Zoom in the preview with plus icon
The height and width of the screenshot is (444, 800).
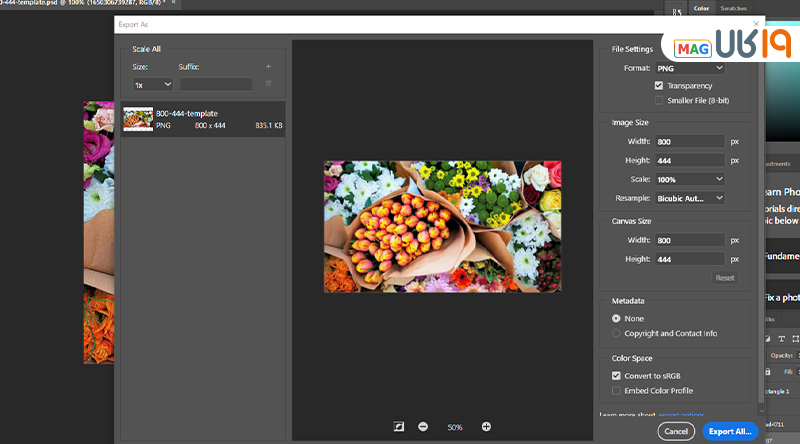click(x=486, y=427)
